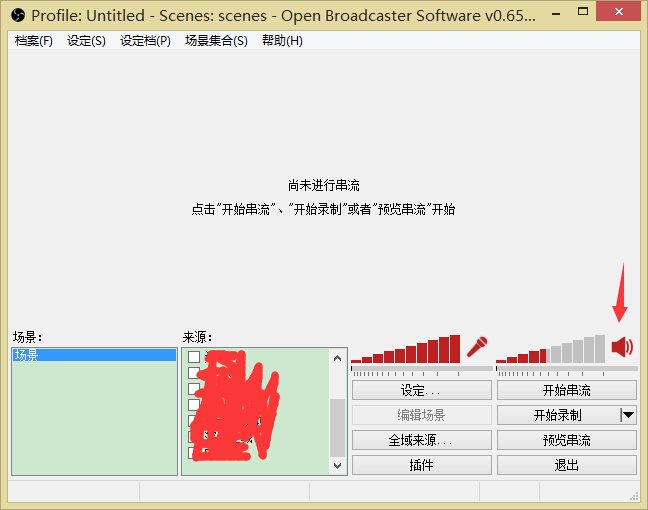Toggle the second source checkbox
648x510 pixels.
pyautogui.click(x=194, y=373)
